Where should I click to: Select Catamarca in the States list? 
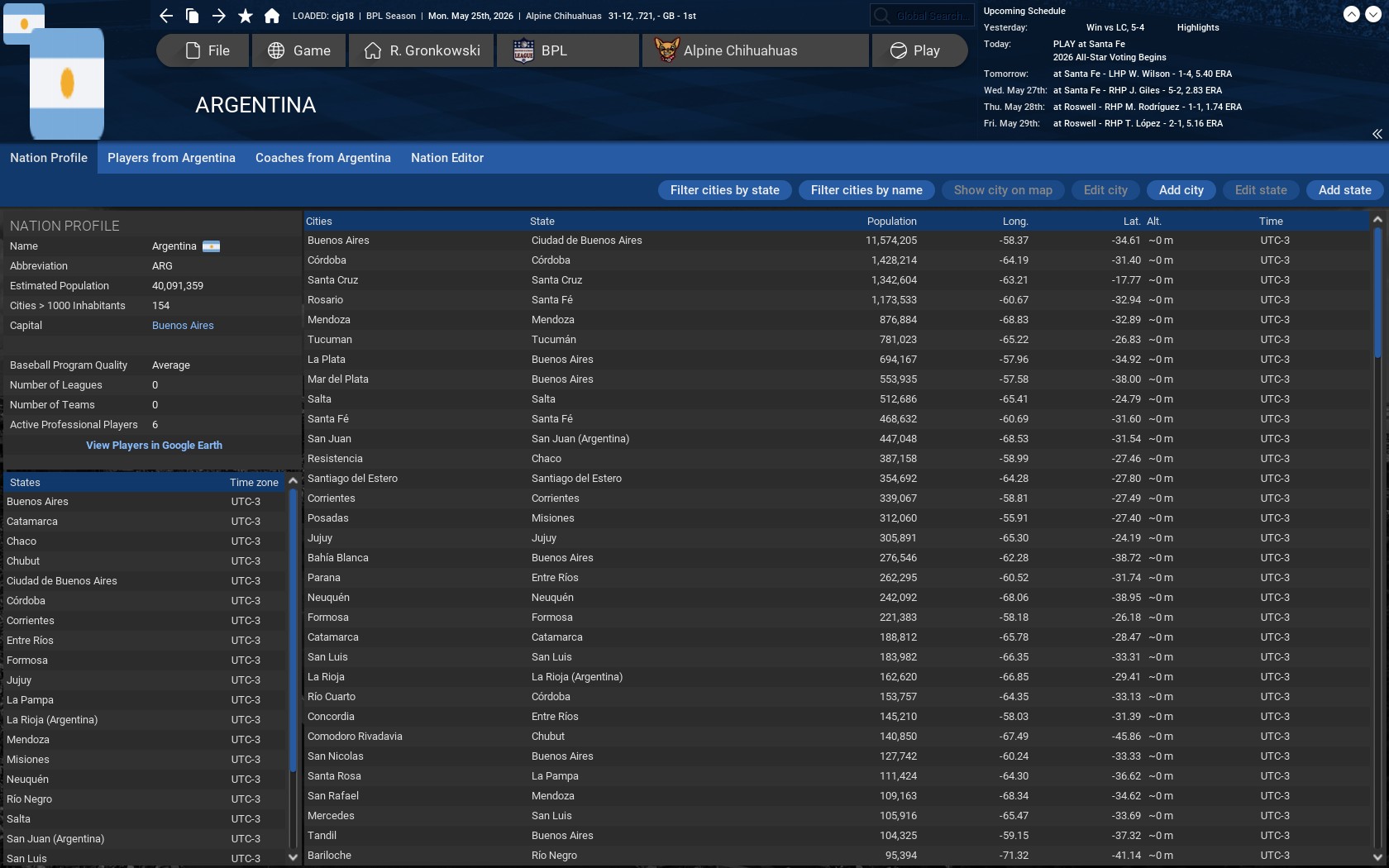(x=145, y=522)
